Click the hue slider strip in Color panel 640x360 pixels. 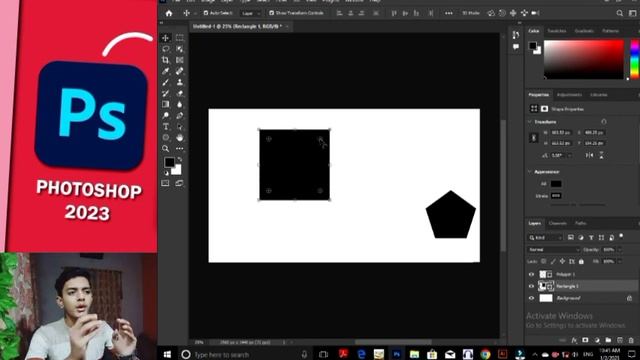tap(635, 59)
